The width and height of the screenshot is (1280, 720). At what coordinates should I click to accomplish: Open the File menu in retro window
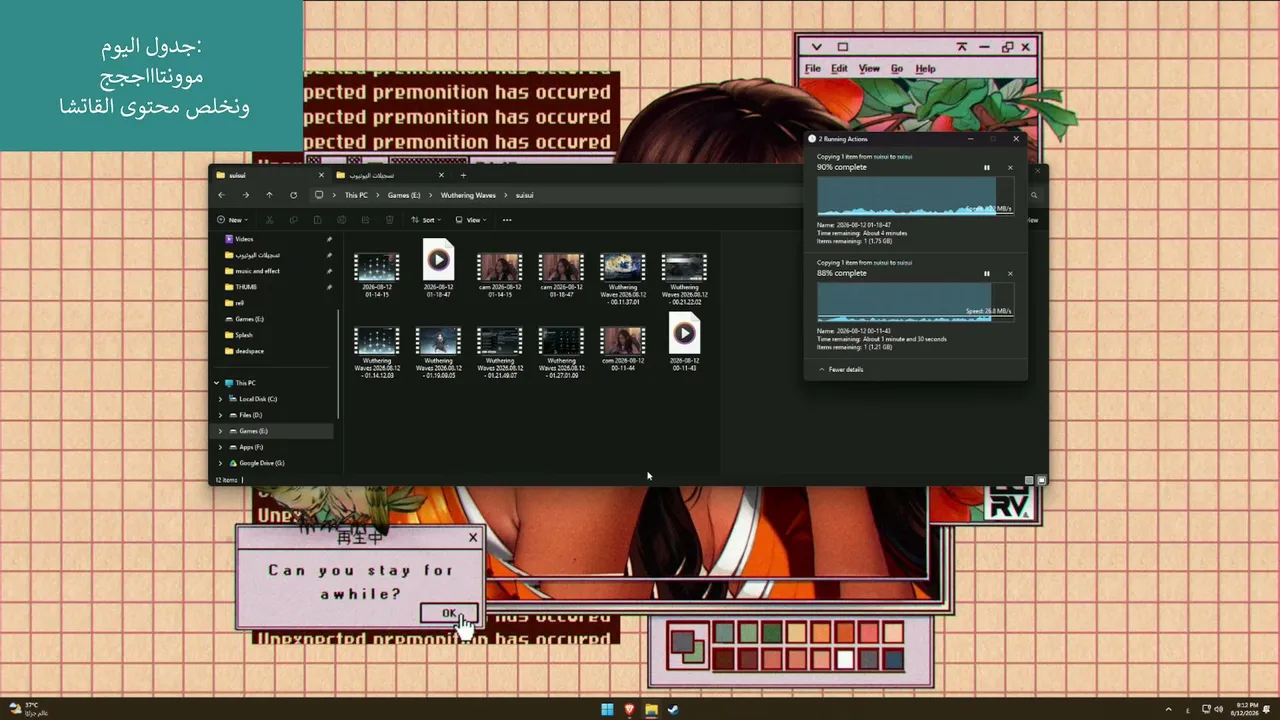pyautogui.click(x=813, y=69)
